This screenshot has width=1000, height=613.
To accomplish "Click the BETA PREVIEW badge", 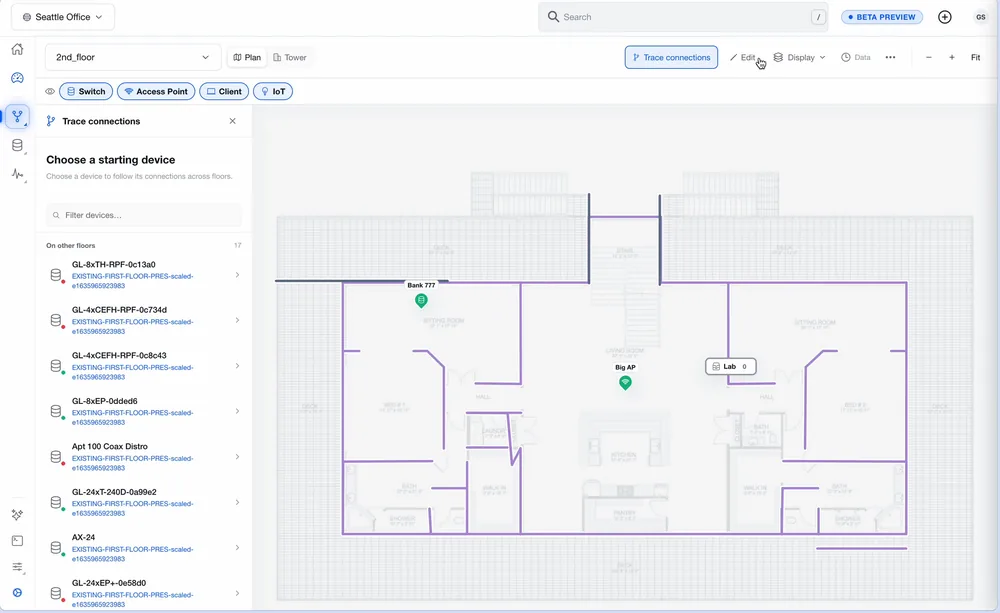I will [882, 17].
